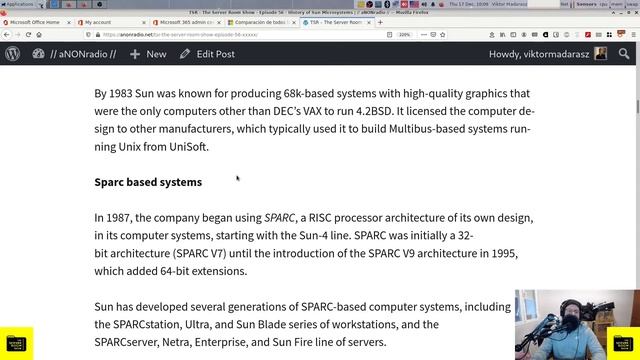Click the New content button
The image size is (640, 360).
click(148, 54)
